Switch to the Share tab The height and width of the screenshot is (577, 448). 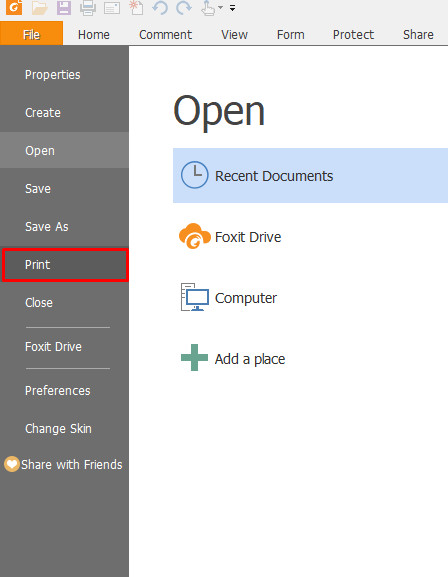pyautogui.click(x=418, y=35)
